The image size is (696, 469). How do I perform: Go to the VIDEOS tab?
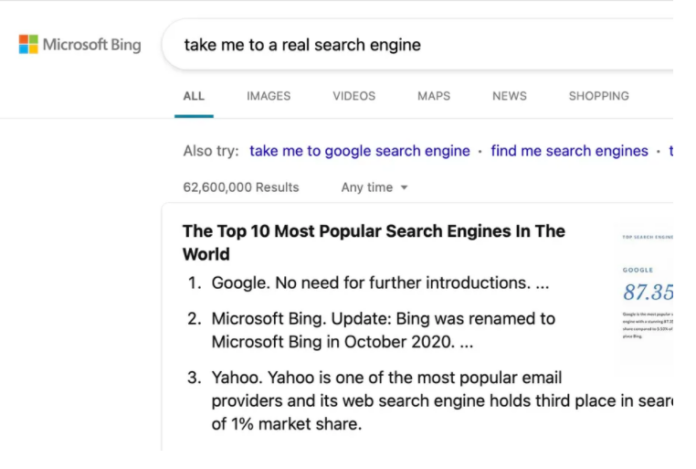tap(354, 96)
